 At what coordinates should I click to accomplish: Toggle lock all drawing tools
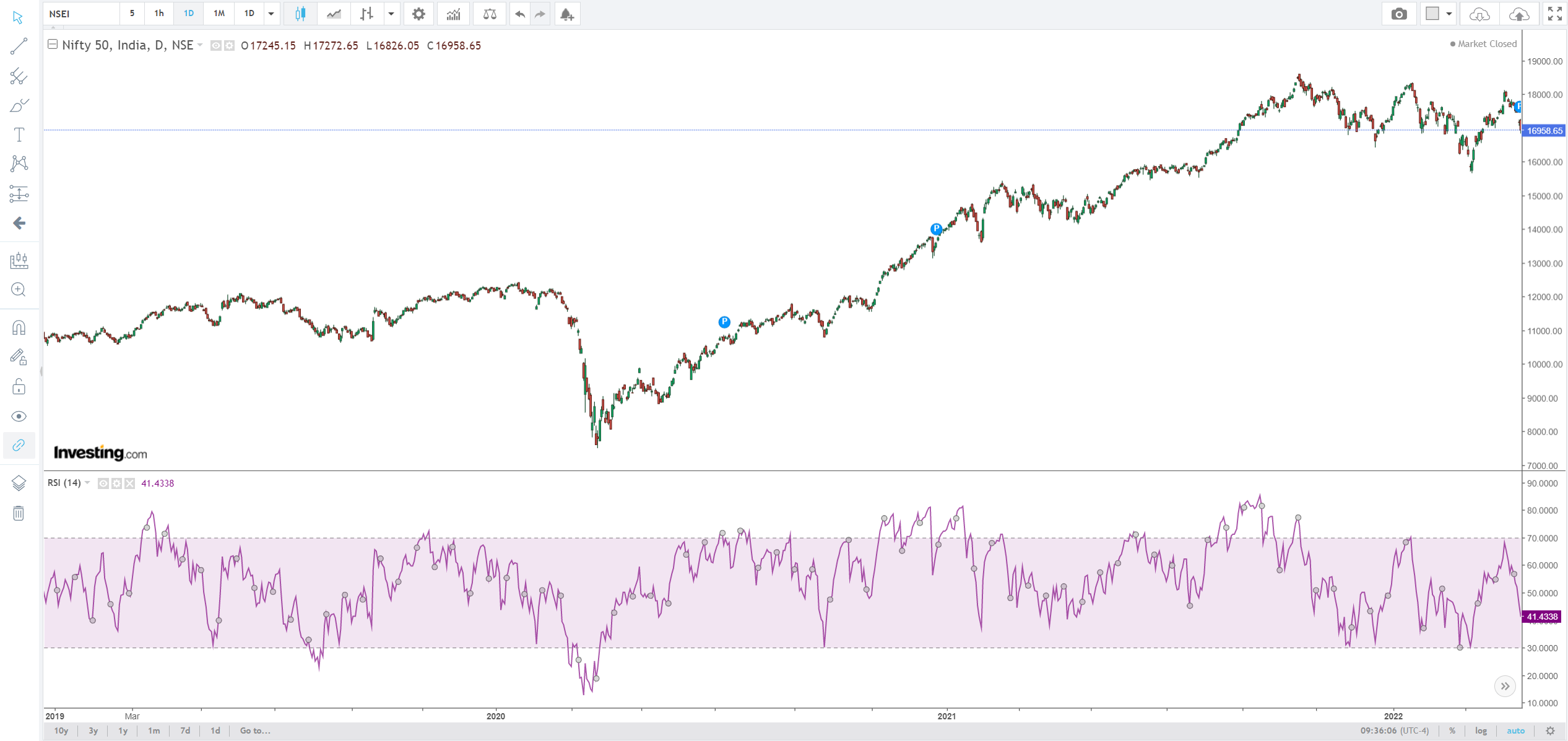[19, 387]
